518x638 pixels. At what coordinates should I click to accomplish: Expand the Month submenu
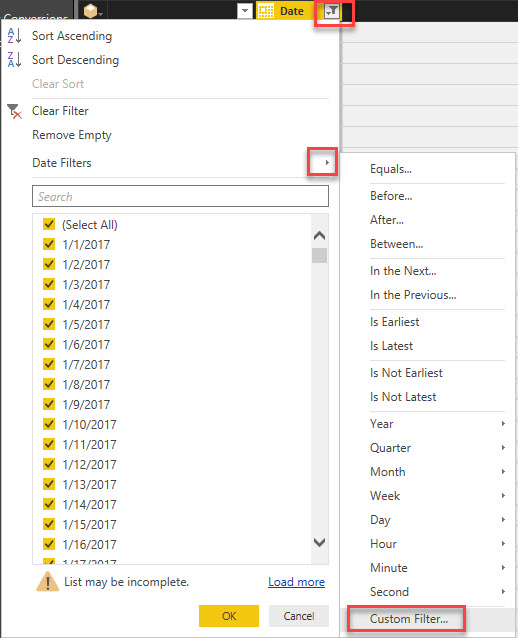pyautogui.click(x=503, y=472)
